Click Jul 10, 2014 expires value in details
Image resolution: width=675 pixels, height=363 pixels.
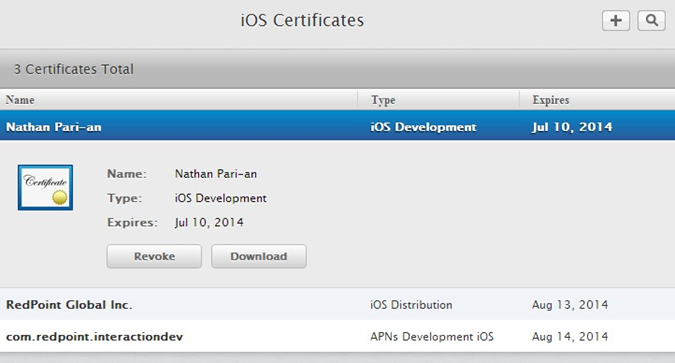(x=209, y=223)
